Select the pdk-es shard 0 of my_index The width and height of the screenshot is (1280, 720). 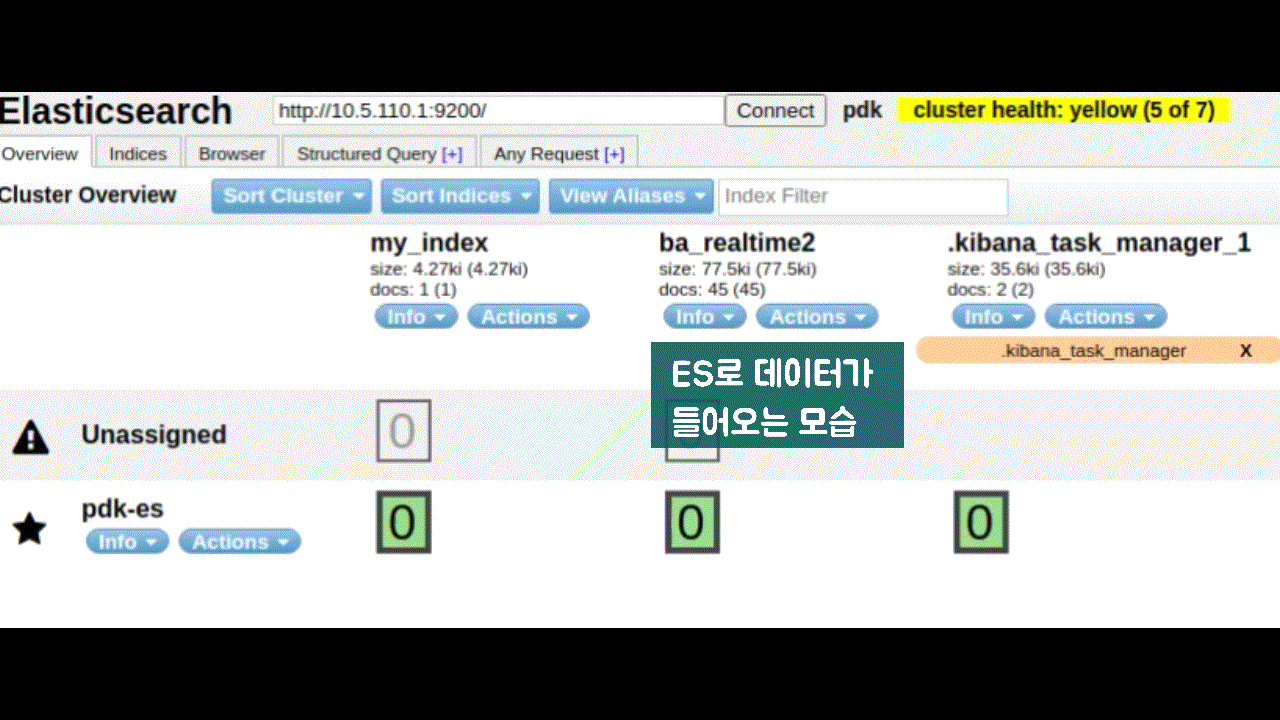click(403, 522)
